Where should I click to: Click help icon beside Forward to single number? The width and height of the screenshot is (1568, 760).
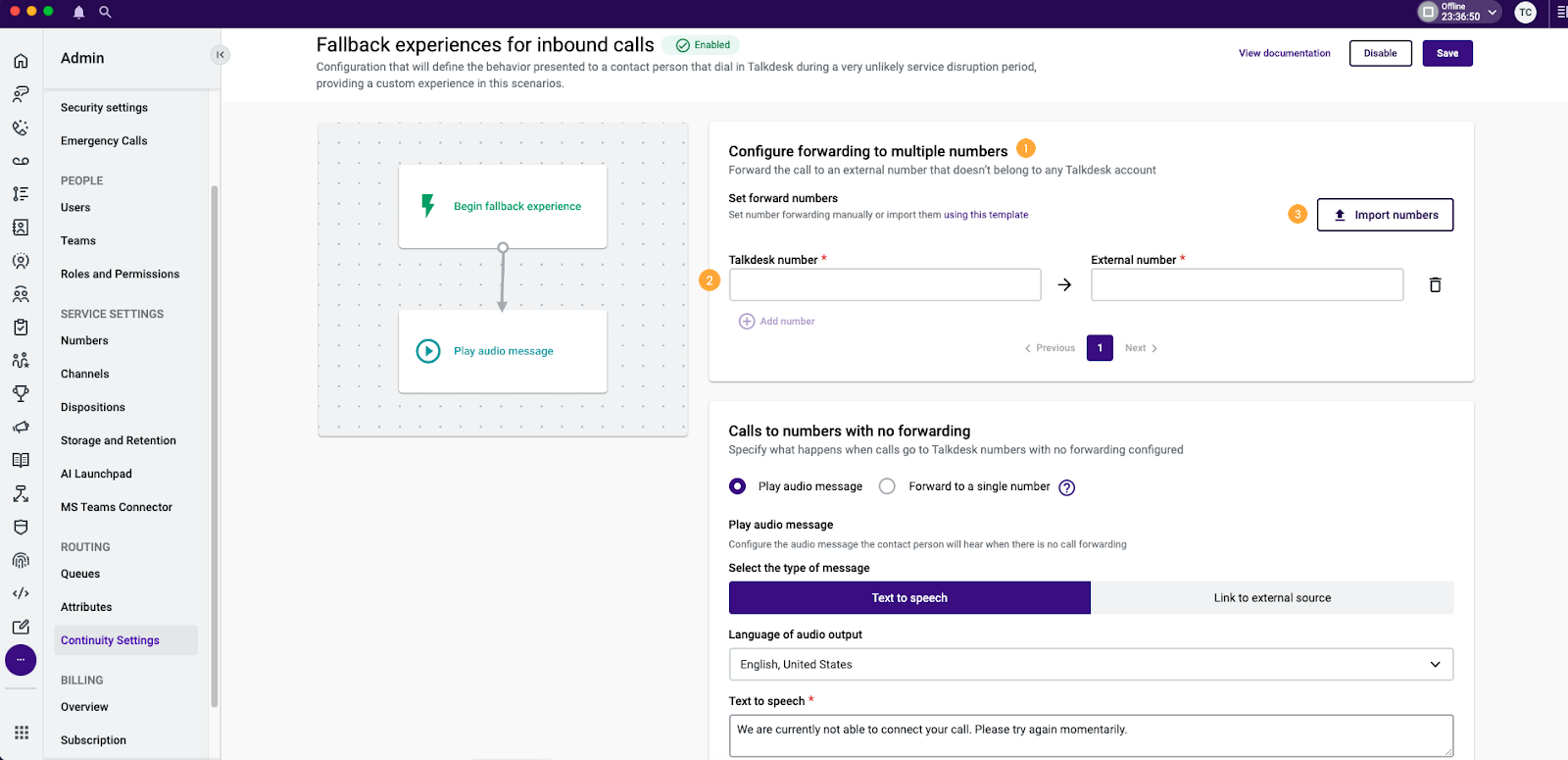(1067, 487)
